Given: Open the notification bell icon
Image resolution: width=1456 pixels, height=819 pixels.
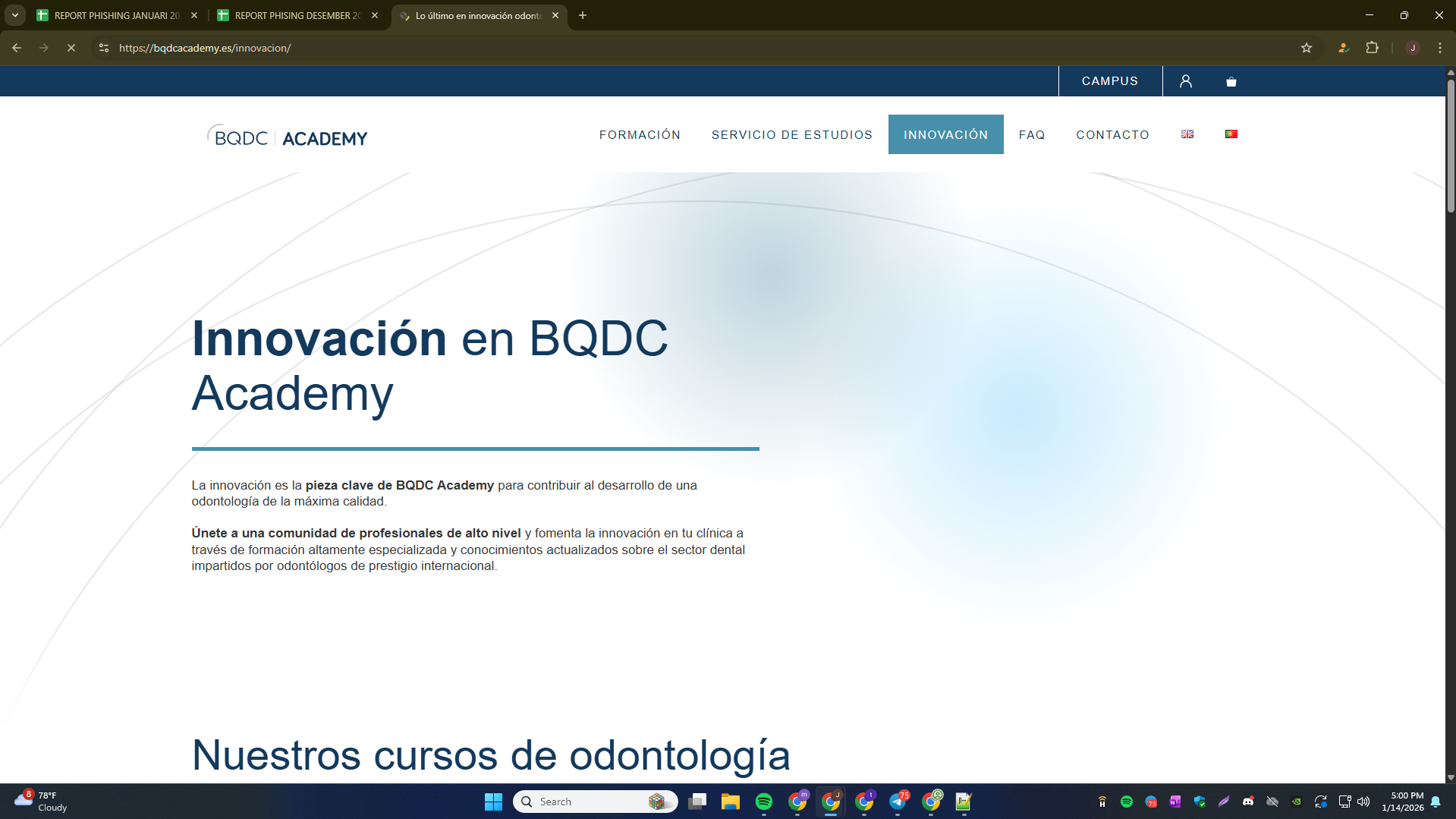Looking at the screenshot, I should (1436, 802).
